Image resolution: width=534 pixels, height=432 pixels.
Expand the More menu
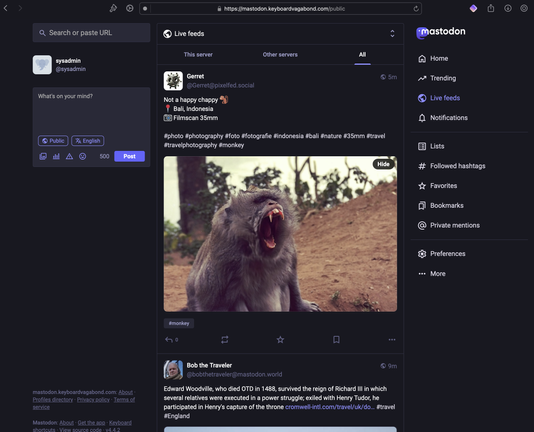coord(432,274)
